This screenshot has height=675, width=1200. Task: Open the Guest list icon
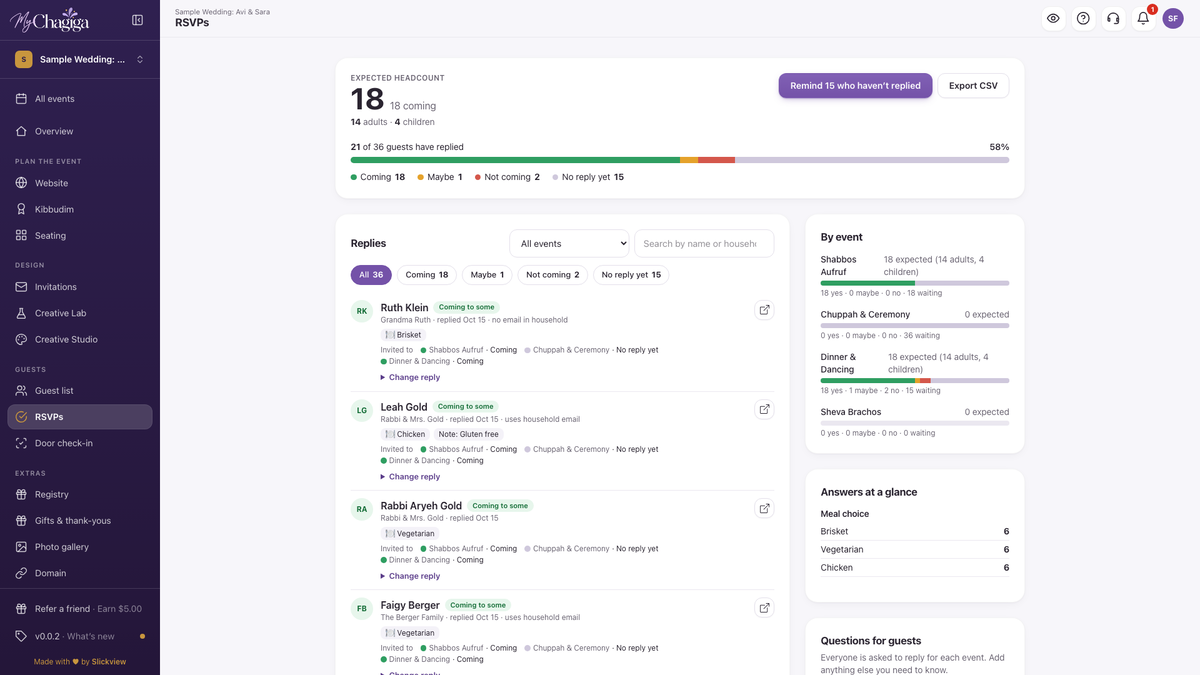tap(22, 391)
